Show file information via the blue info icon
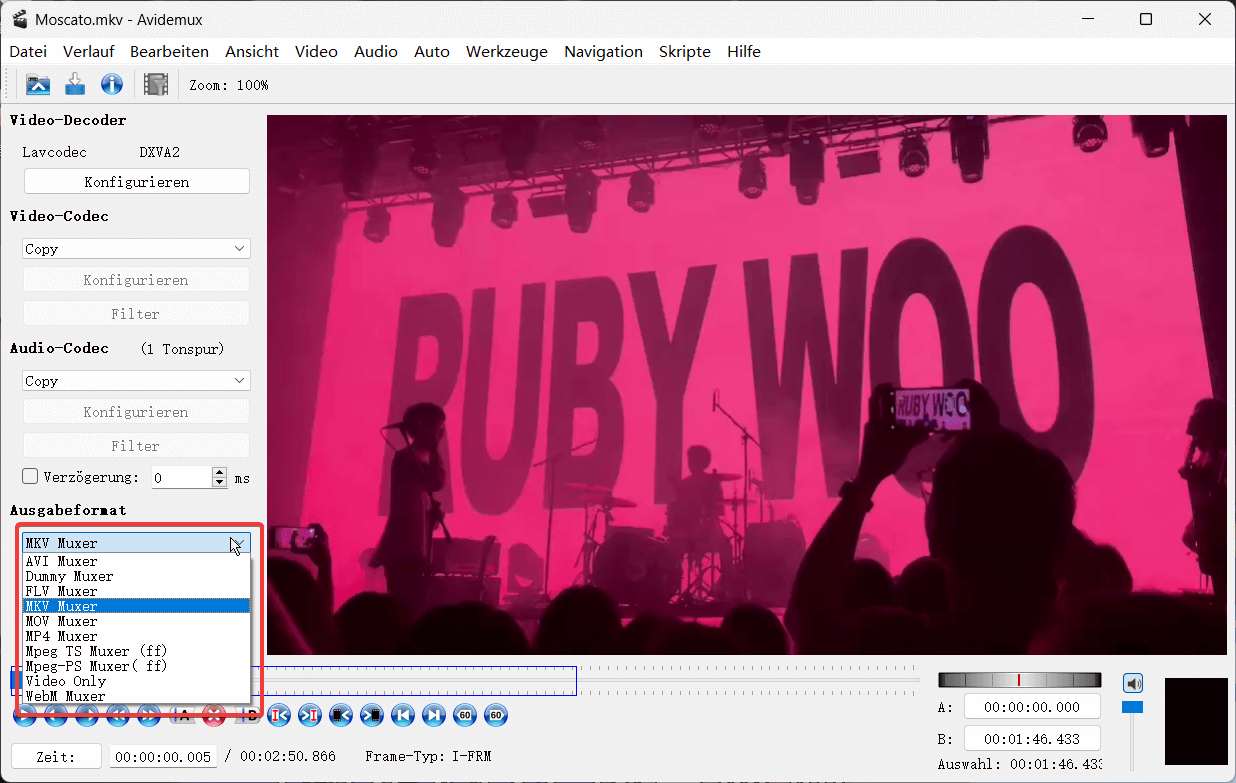Image resolution: width=1236 pixels, height=783 pixels. [x=112, y=85]
